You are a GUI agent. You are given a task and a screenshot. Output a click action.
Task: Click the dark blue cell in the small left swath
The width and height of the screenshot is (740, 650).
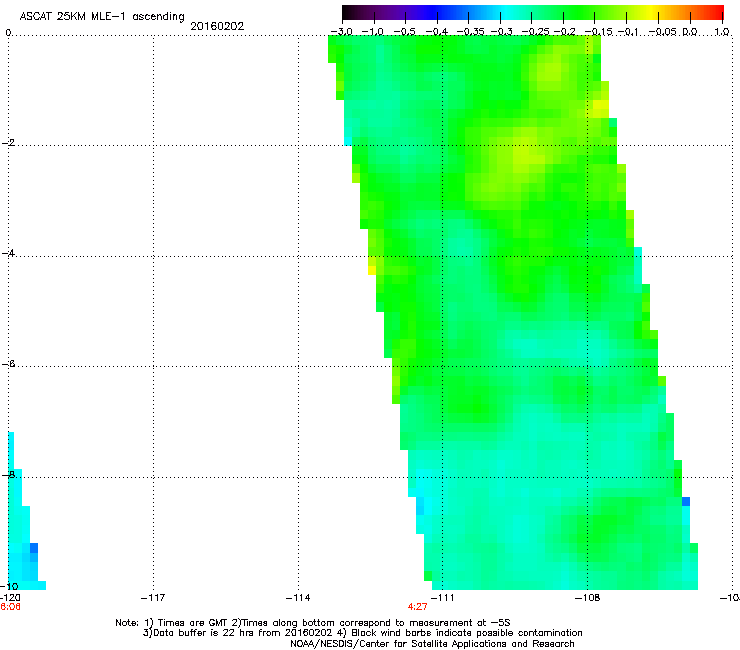click(34, 548)
